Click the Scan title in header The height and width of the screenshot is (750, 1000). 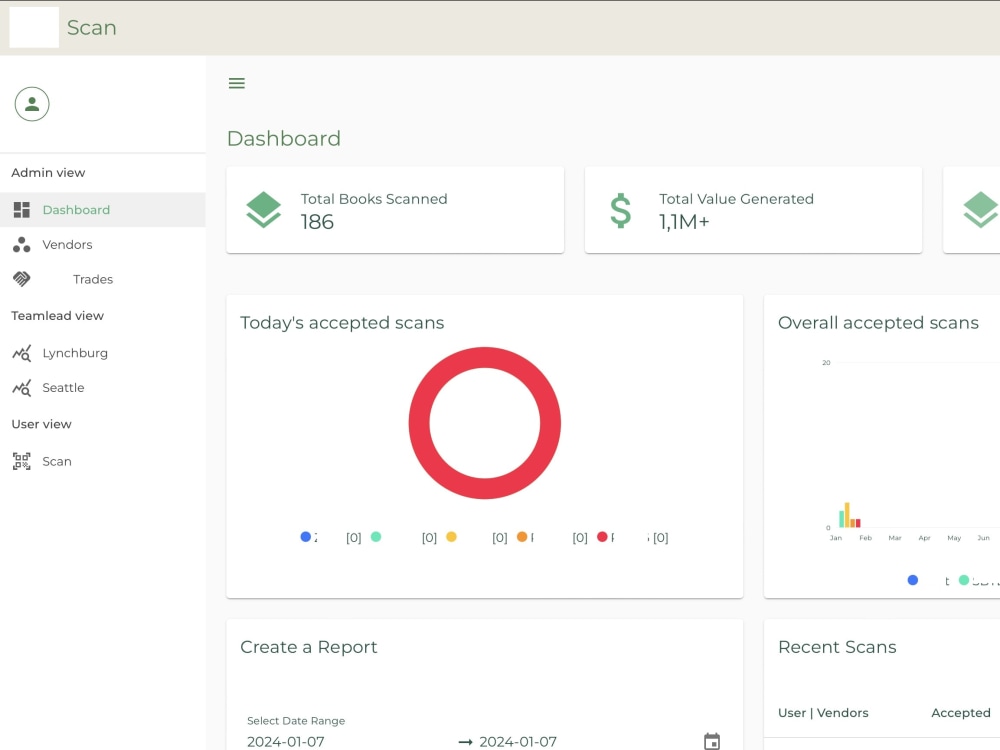tap(92, 27)
